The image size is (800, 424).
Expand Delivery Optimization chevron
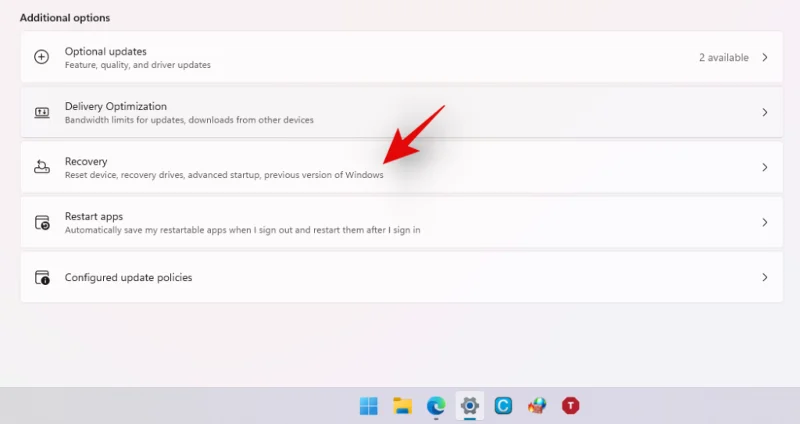(x=765, y=112)
